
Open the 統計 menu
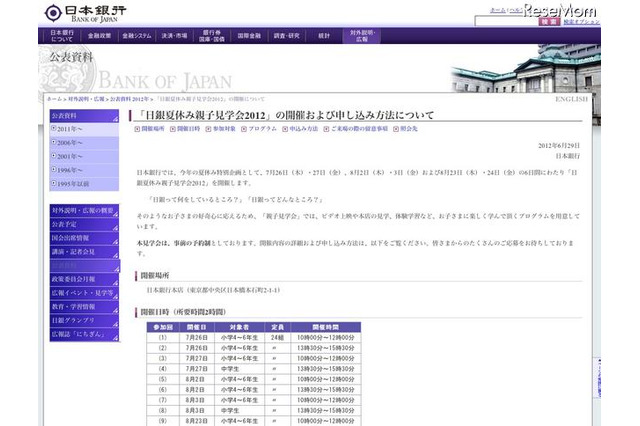pyautogui.click(x=324, y=36)
